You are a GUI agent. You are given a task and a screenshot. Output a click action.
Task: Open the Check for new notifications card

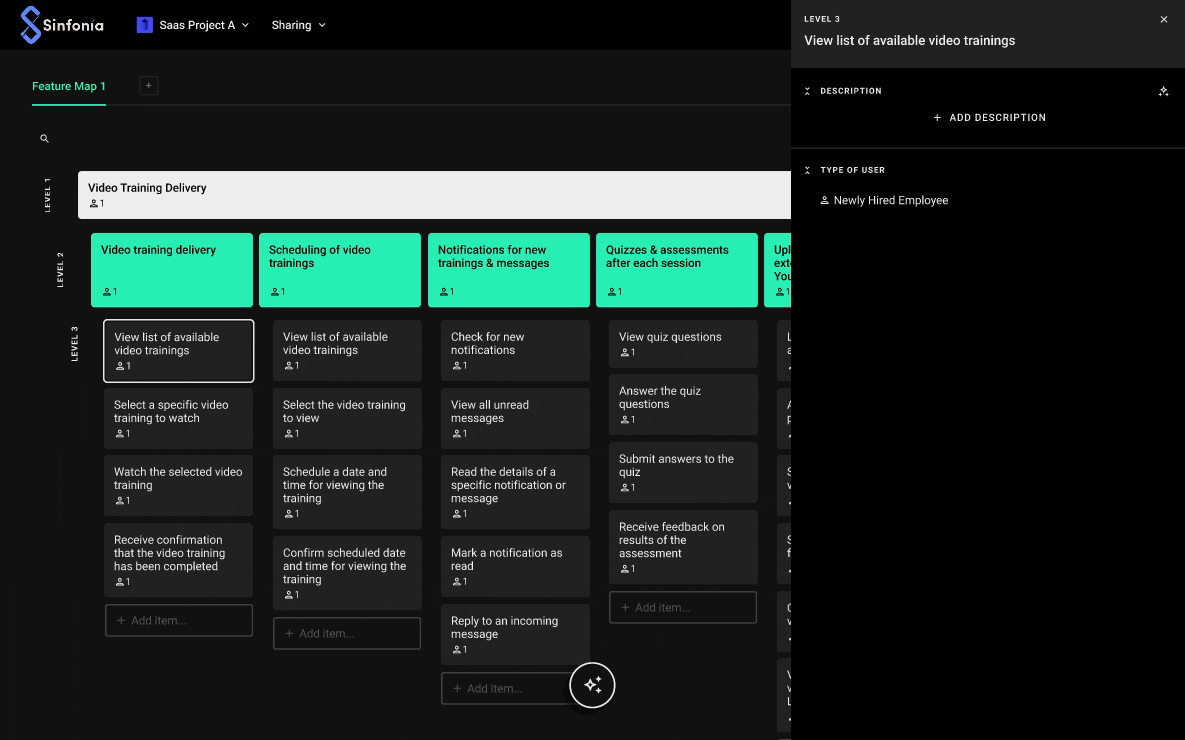(x=515, y=350)
